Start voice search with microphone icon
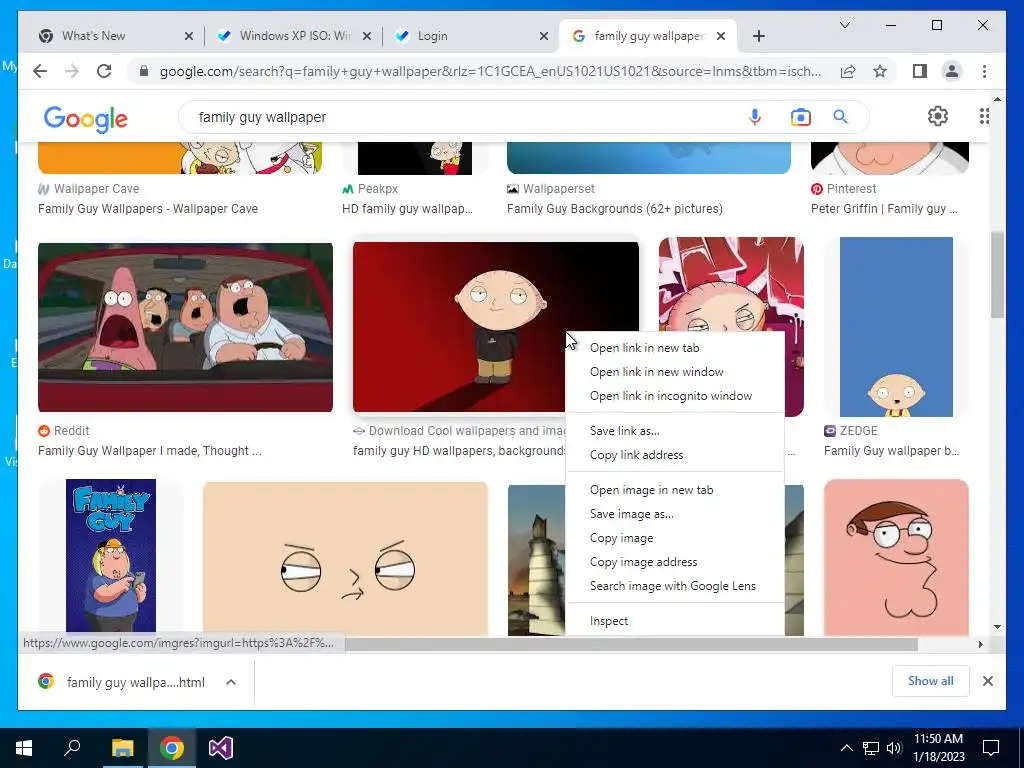Viewport: 1024px width, 768px height. pos(755,117)
